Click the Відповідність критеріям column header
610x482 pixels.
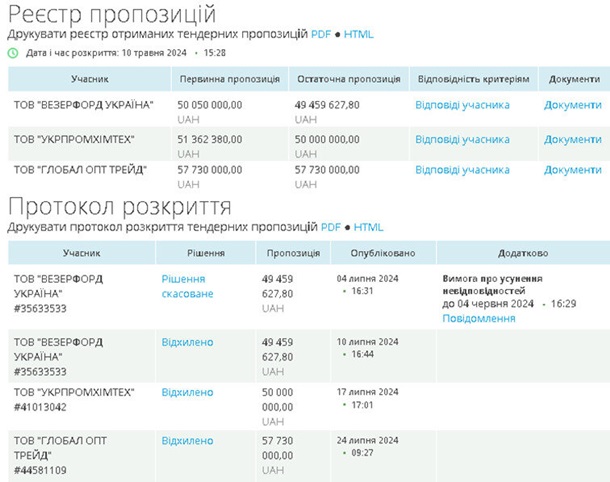[473, 78]
